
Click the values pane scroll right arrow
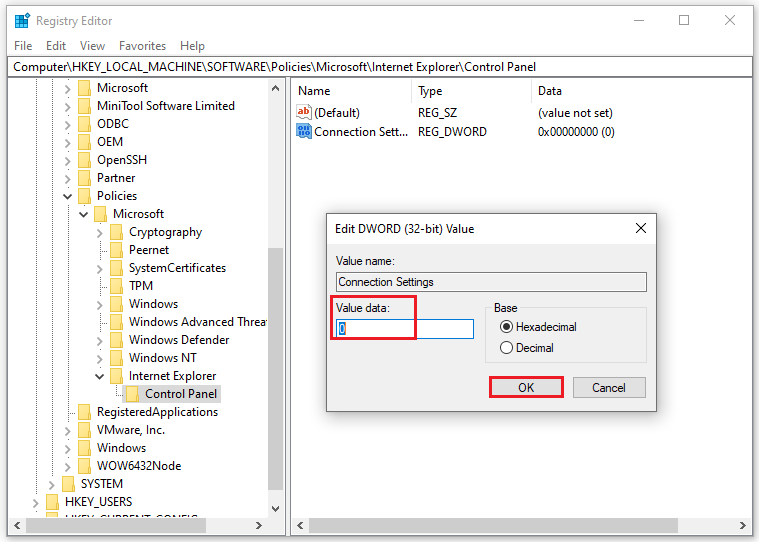pyautogui.click(x=743, y=525)
